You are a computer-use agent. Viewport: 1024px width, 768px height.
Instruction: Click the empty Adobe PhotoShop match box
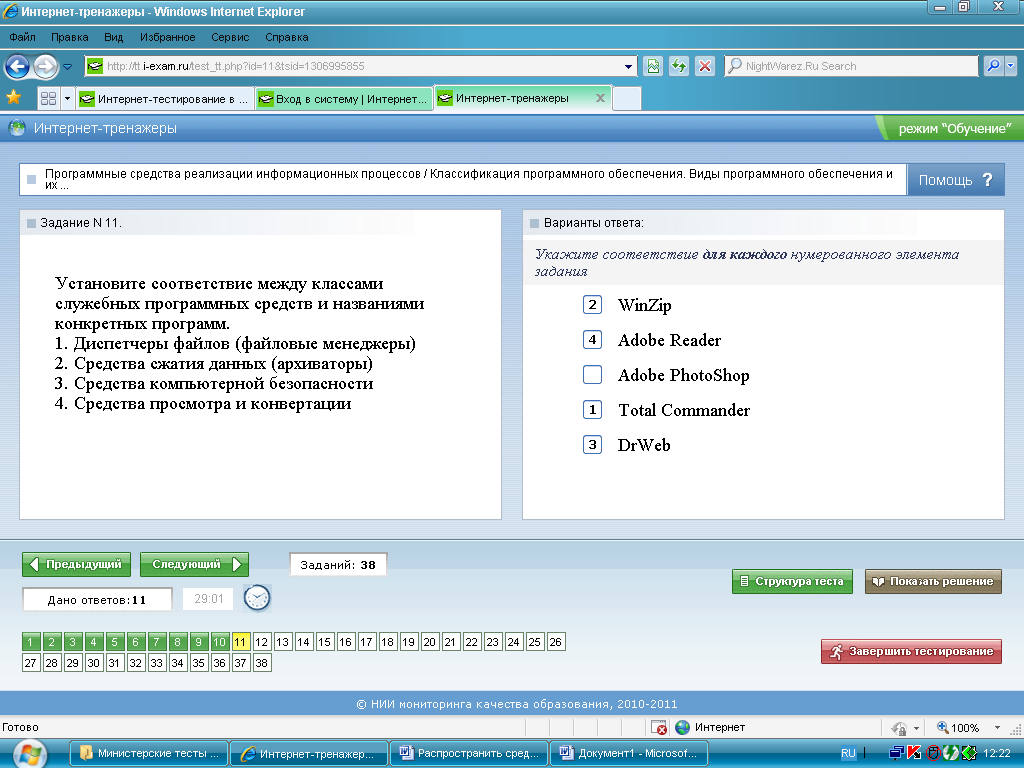[x=592, y=374]
